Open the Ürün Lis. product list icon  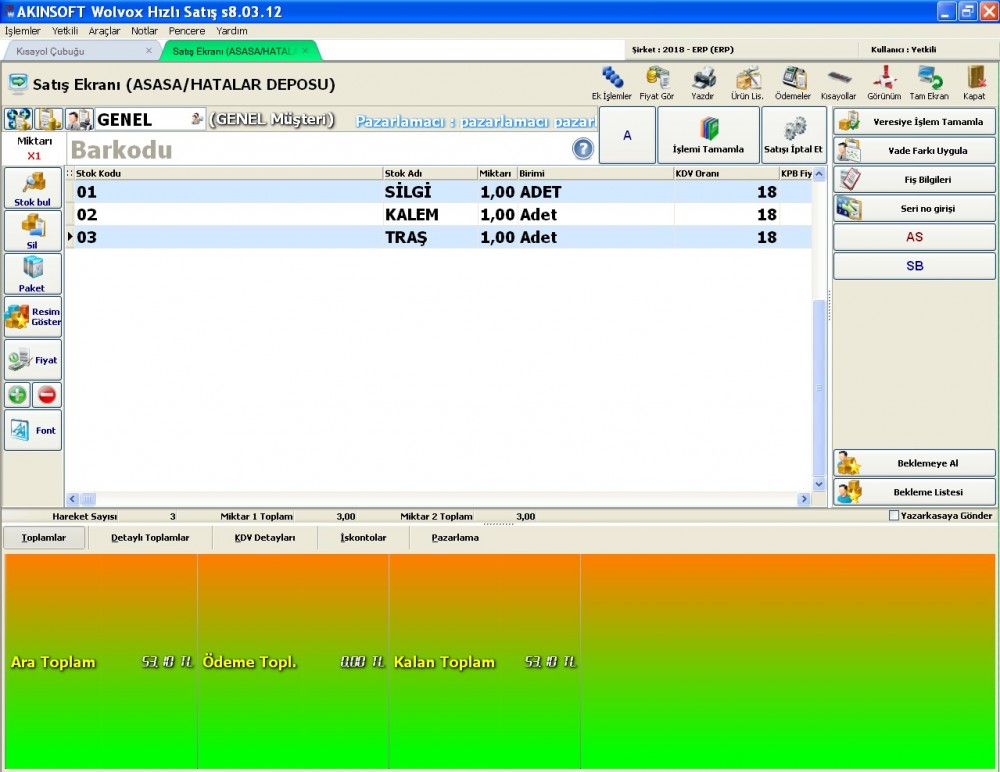point(747,84)
